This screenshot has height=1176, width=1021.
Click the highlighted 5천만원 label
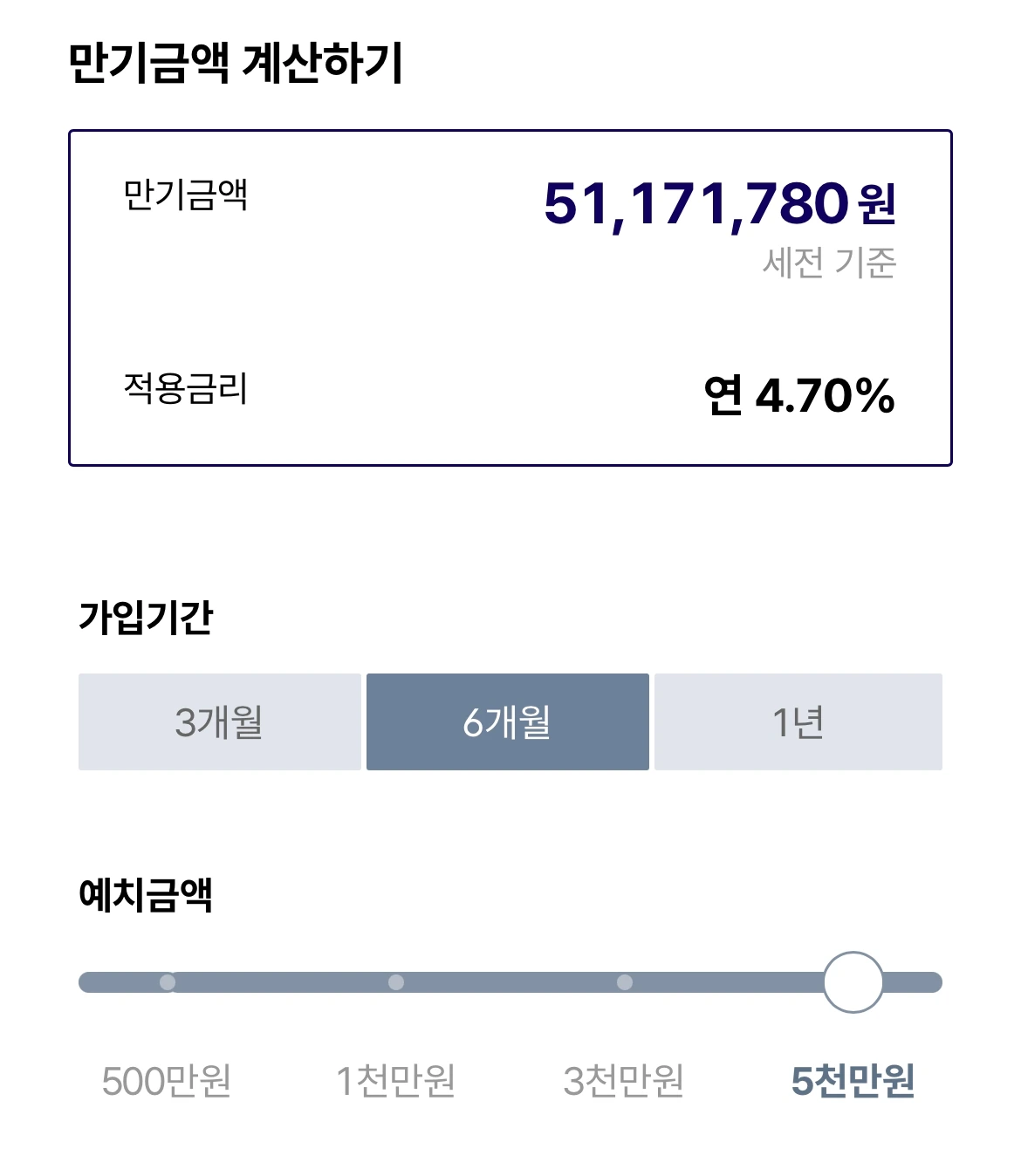(853, 1082)
